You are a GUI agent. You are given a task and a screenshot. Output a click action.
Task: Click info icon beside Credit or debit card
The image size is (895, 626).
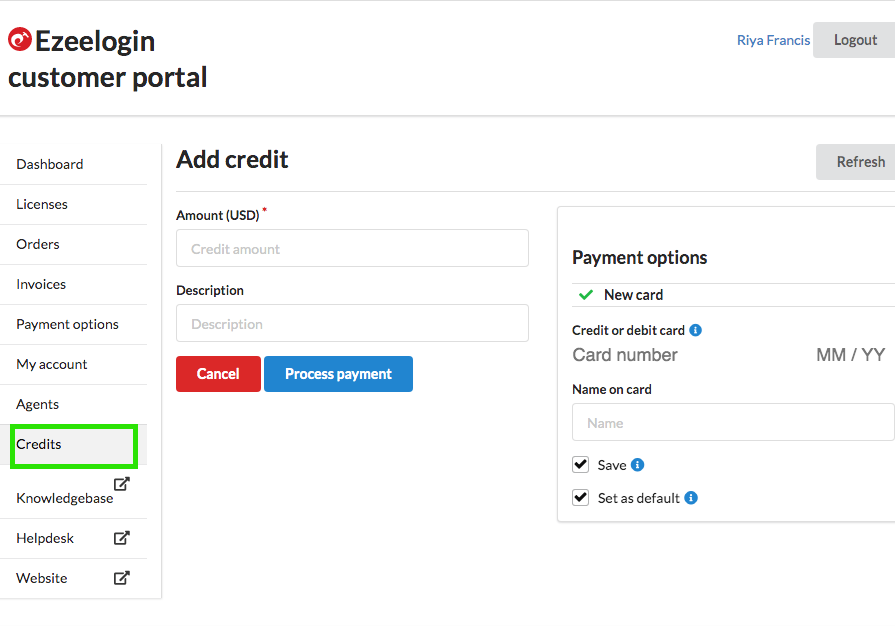click(695, 330)
